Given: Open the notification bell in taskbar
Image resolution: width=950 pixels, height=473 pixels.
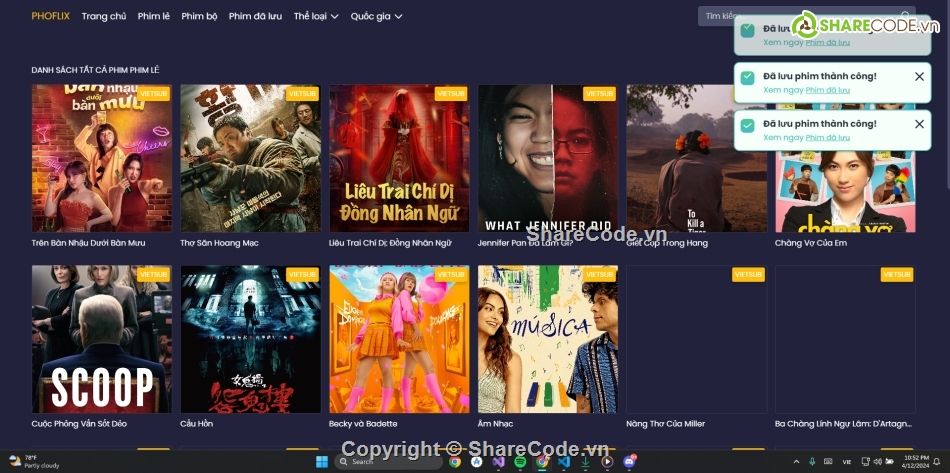Looking at the screenshot, I should [938, 461].
